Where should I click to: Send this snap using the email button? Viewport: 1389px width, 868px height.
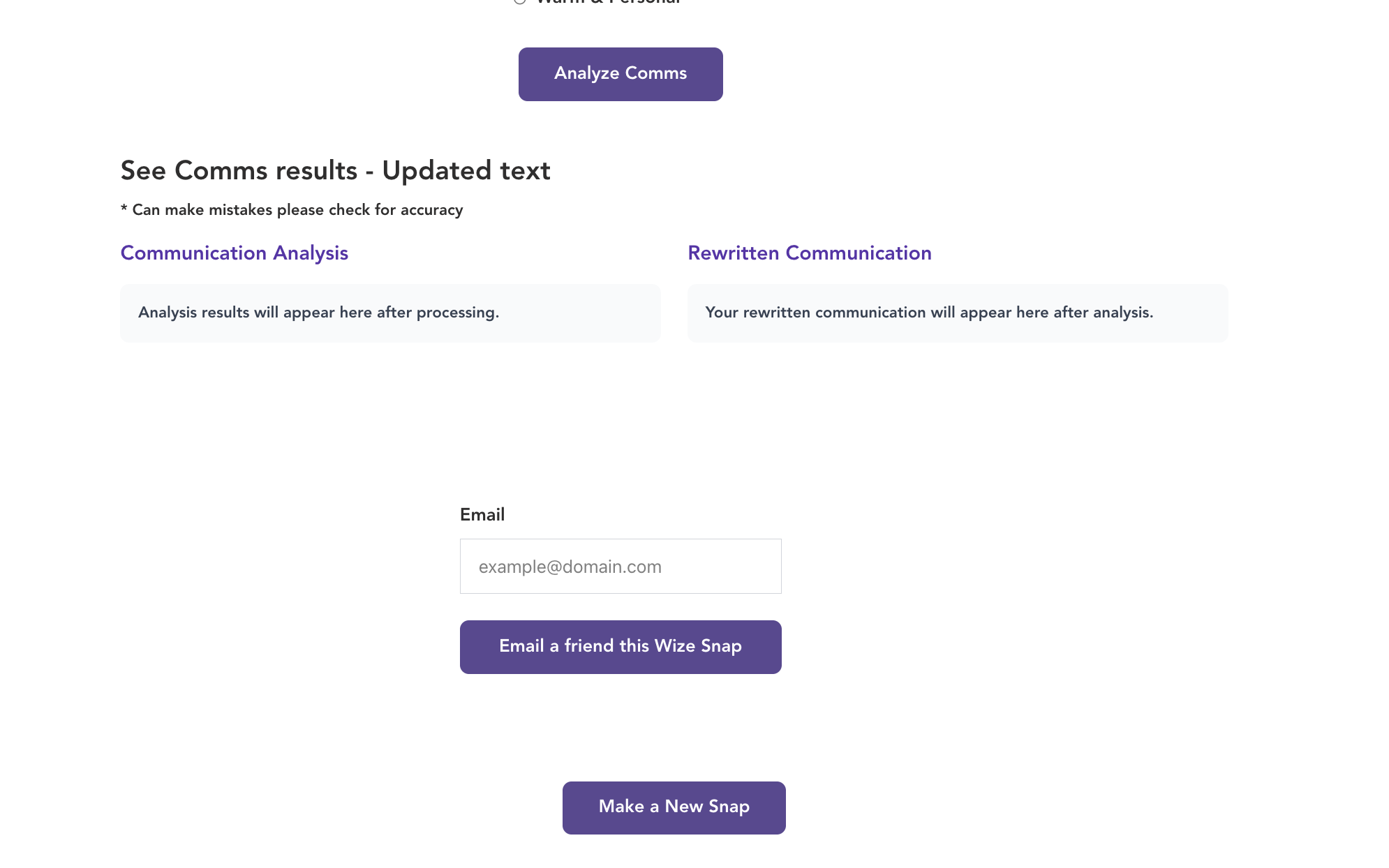click(x=620, y=647)
